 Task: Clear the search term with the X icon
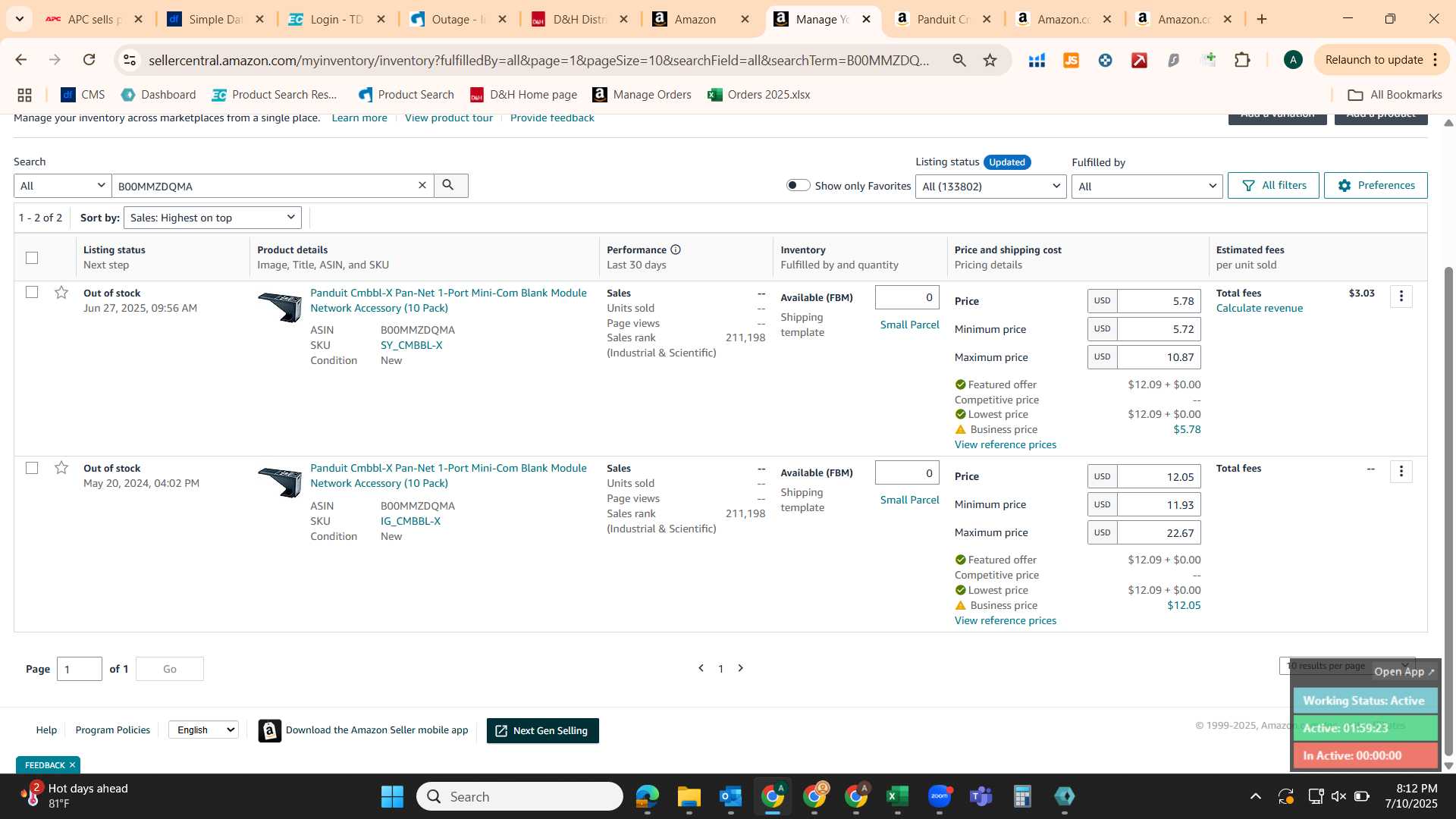pos(422,186)
